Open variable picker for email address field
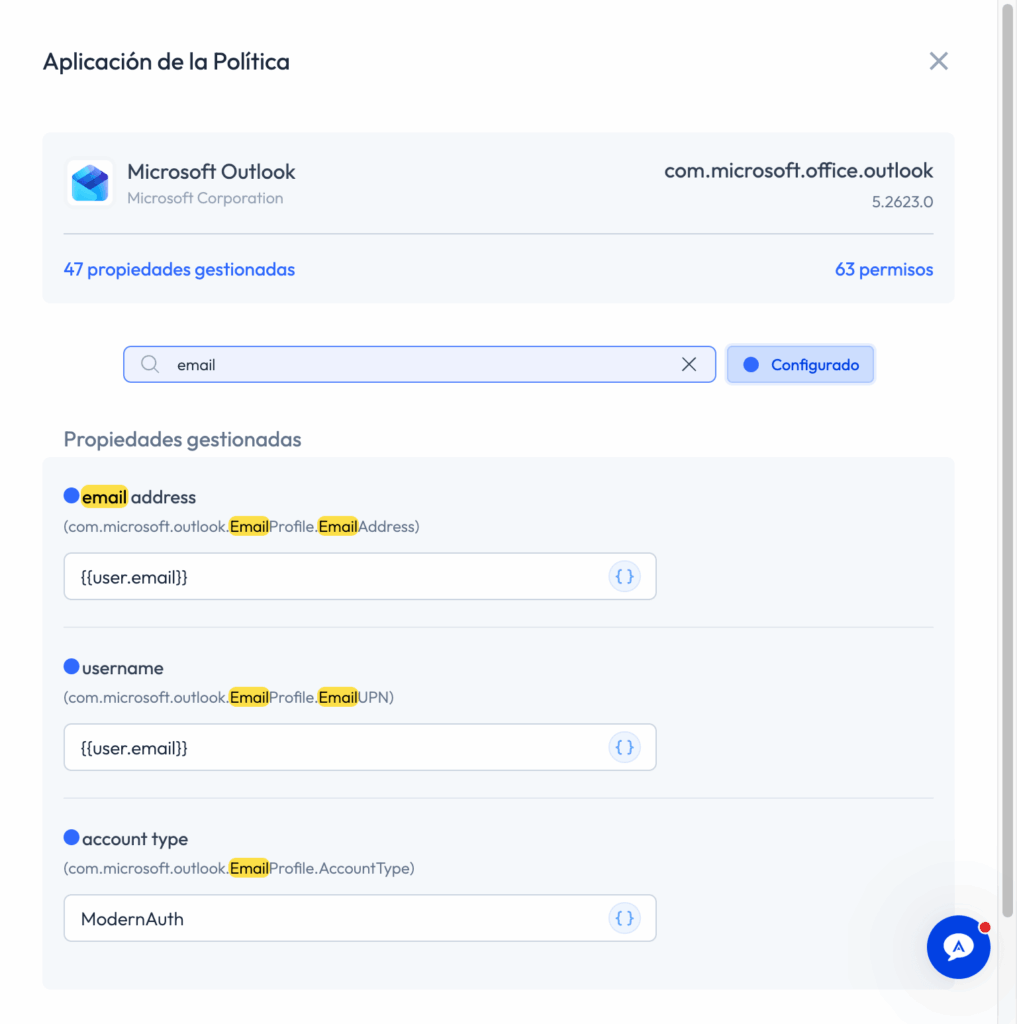Viewport: 1017px width, 1024px height. coord(624,577)
